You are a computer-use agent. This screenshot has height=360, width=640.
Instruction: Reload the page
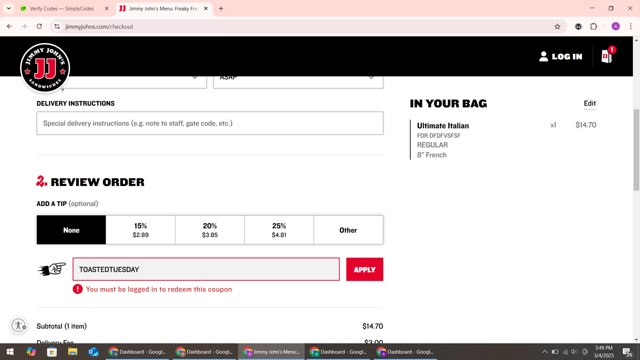tap(39, 27)
